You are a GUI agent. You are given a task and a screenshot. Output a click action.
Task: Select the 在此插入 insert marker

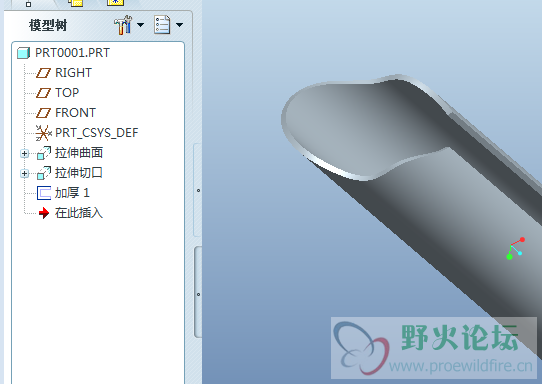tap(79, 213)
